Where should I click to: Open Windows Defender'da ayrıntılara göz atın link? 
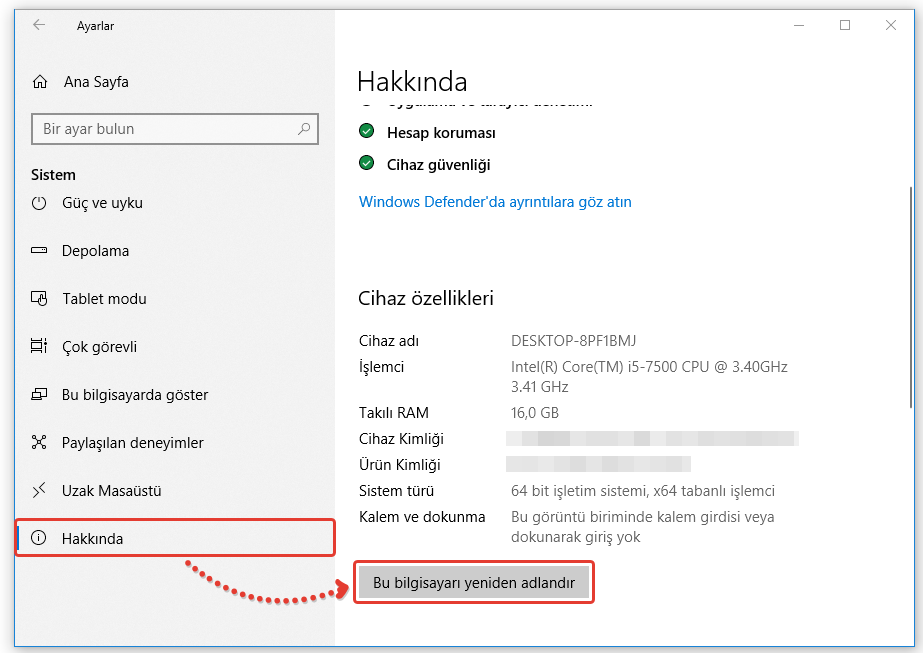(495, 202)
